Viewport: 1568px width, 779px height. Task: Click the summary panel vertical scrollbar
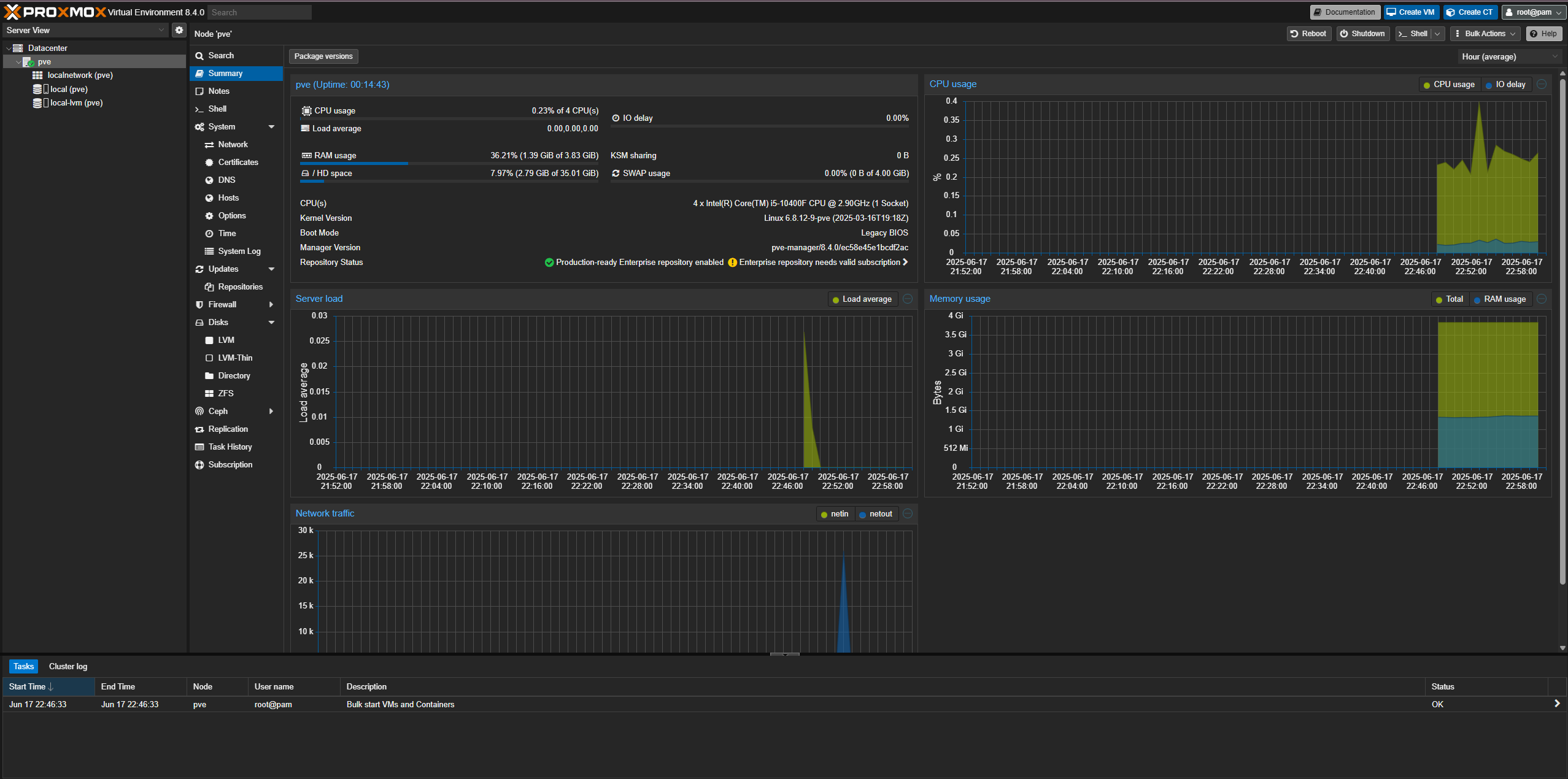pos(1562,331)
